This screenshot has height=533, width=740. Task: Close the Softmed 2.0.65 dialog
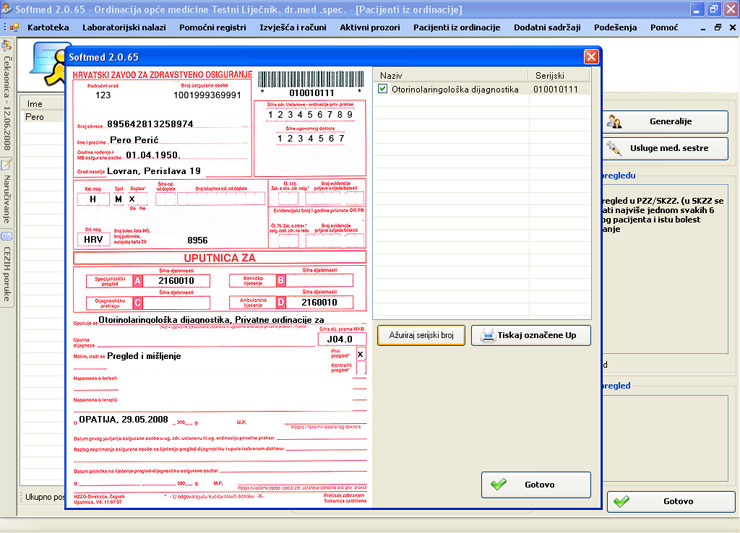(590, 57)
